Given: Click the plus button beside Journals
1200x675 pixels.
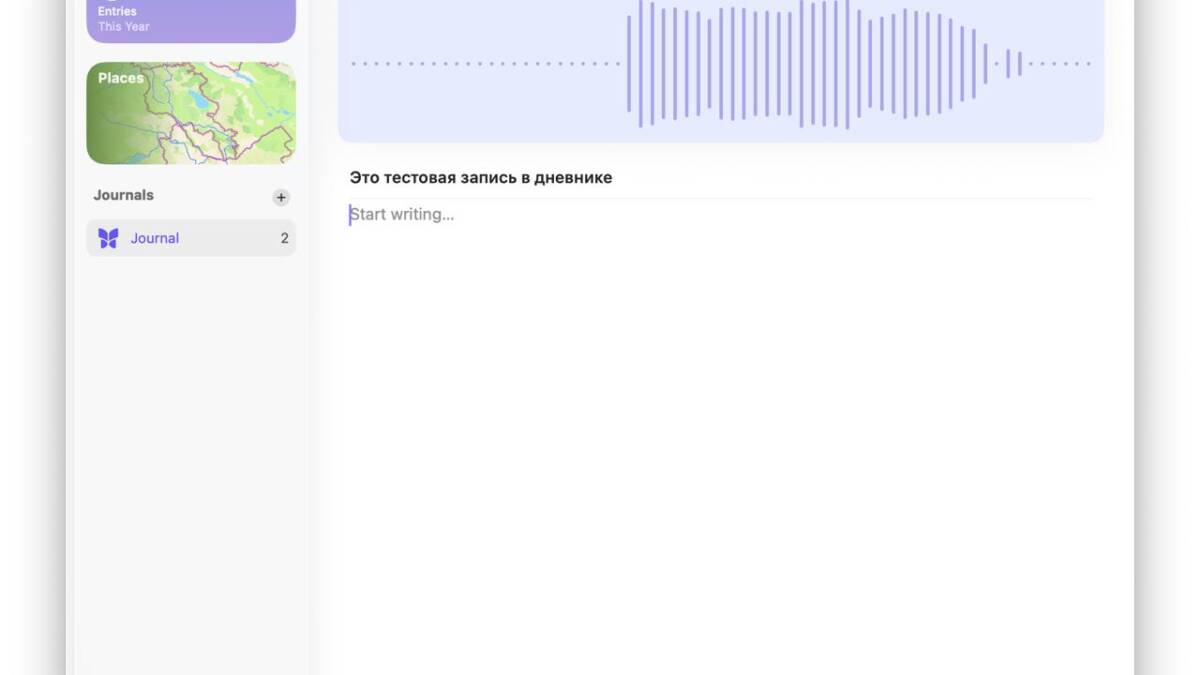Looking at the screenshot, I should click(x=281, y=197).
